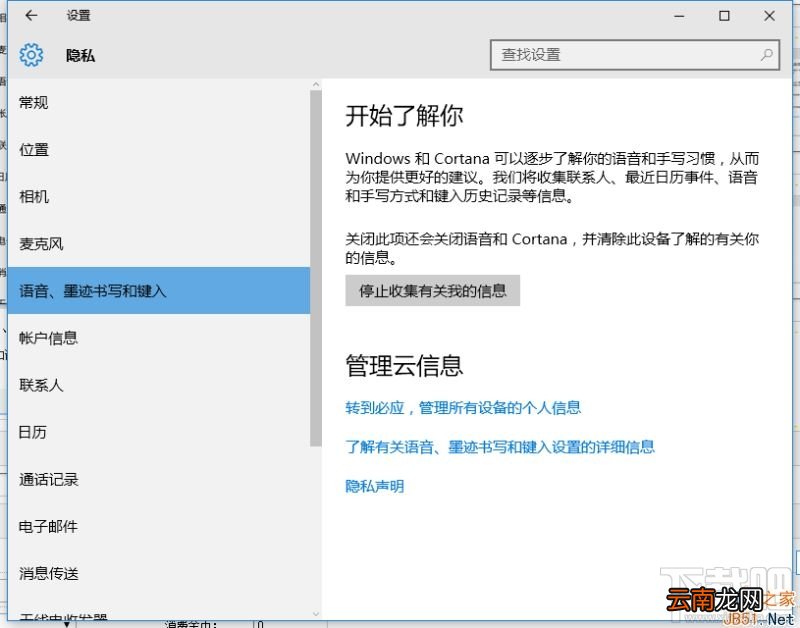
Task: Click the sidebar scrollbar thumb
Action: (x=316, y=269)
